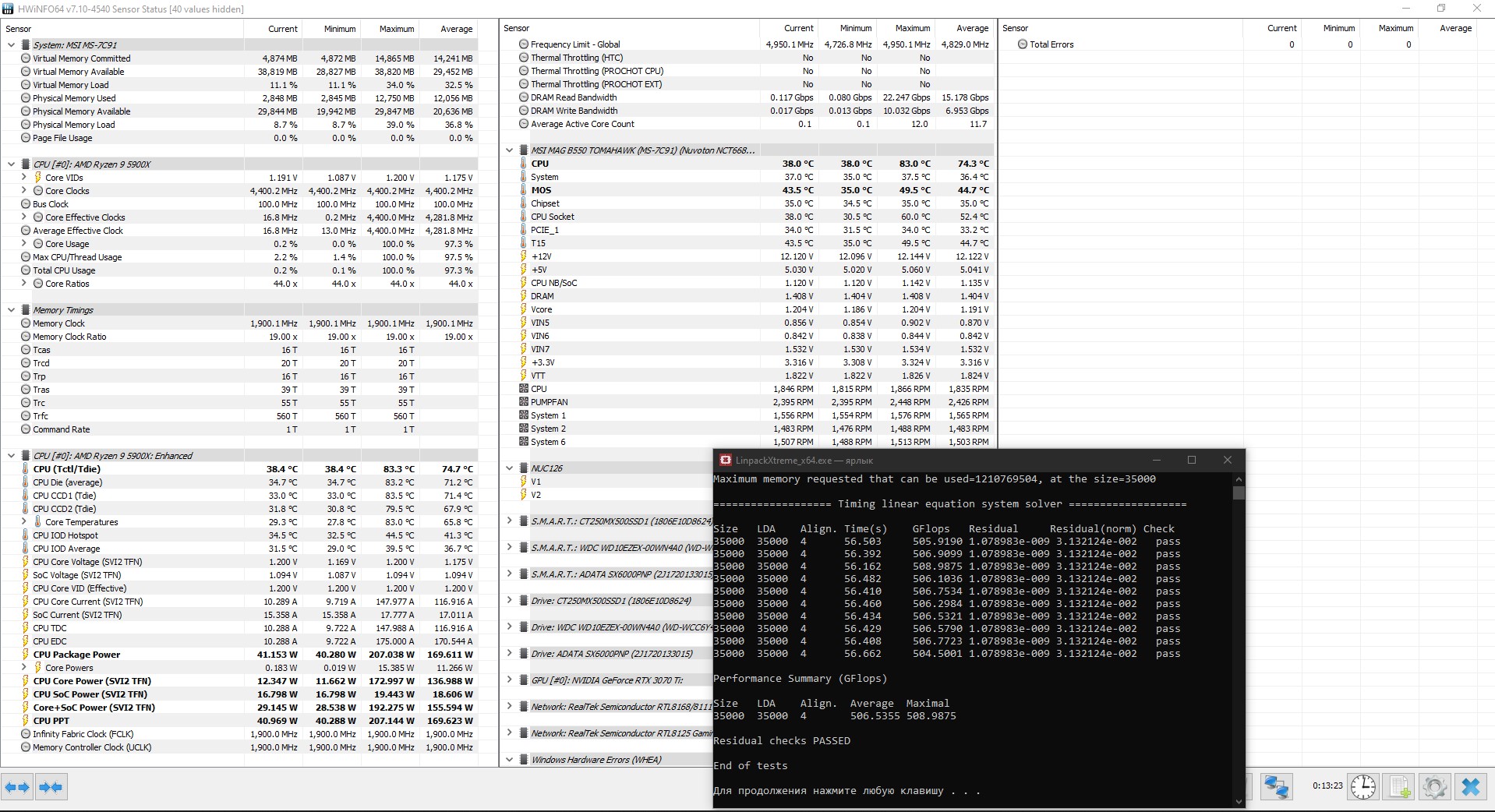Image resolution: width=1495 pixels, height=812 pixels.
Task: Open the network remote monitoring icon
Action: click(x=1276, y=787)
